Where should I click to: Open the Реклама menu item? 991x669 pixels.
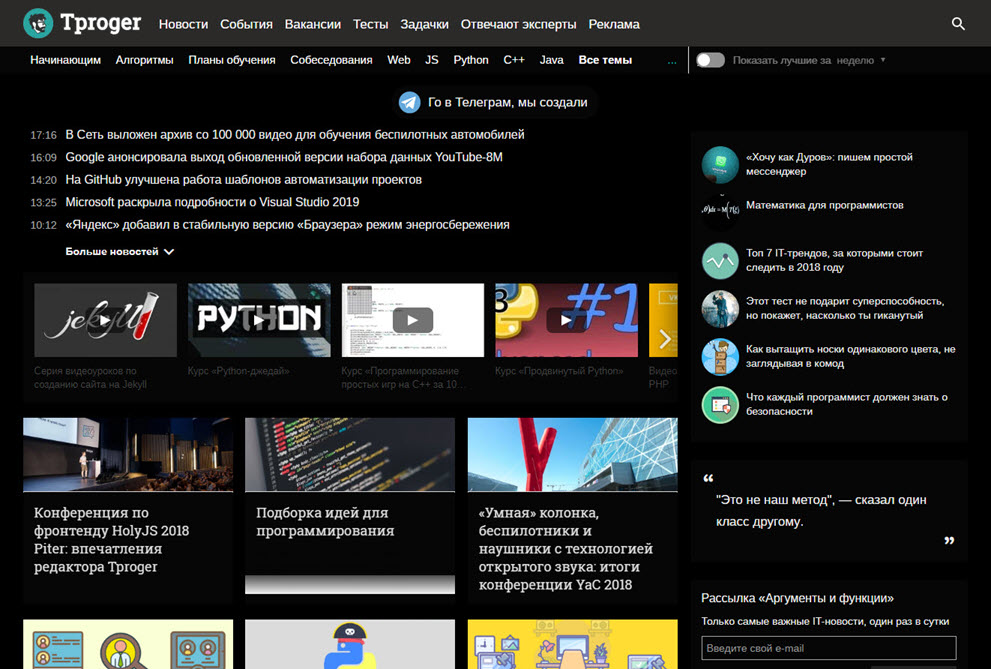pos(614,24)
